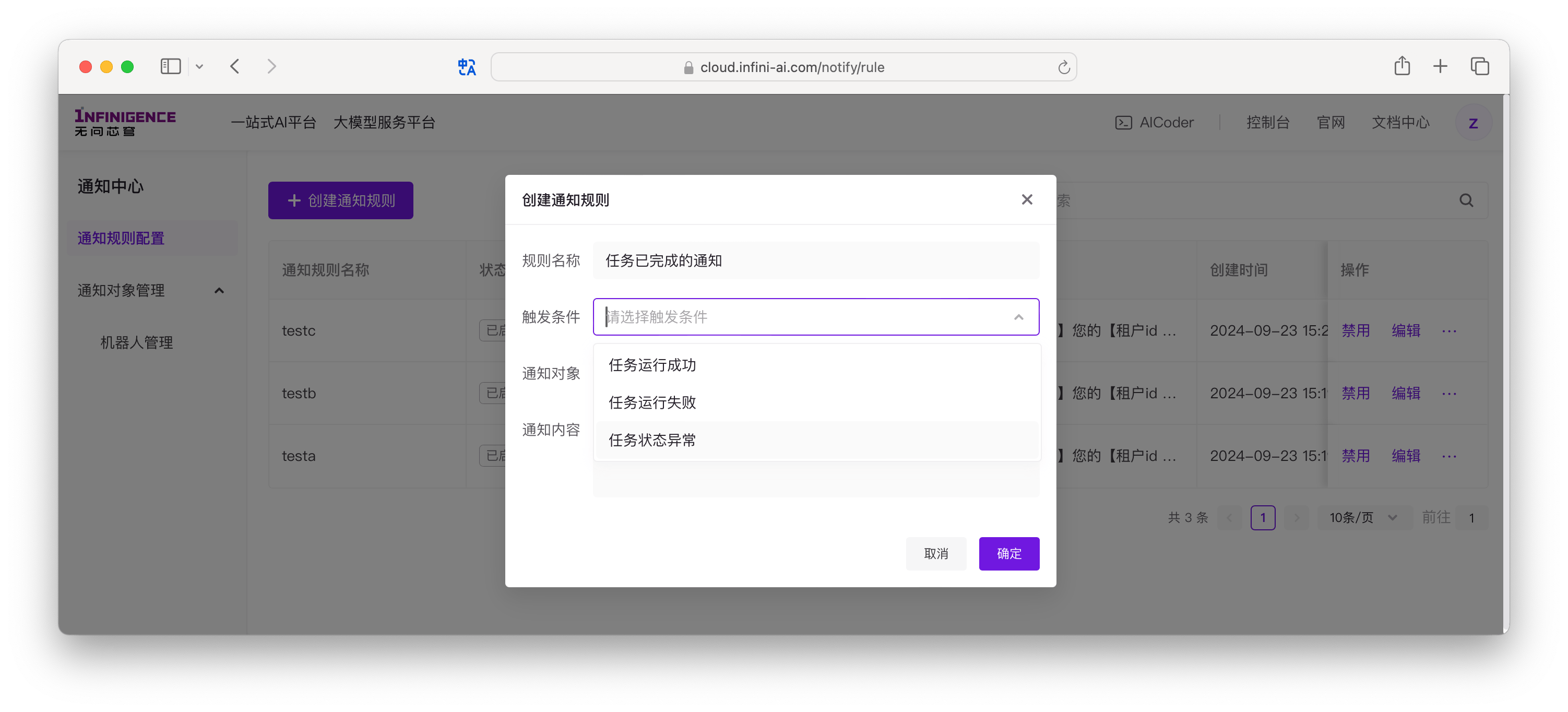This screenshot has height=712, width=1568.
Task: Click the 取消 button
Action: [935, 554]
